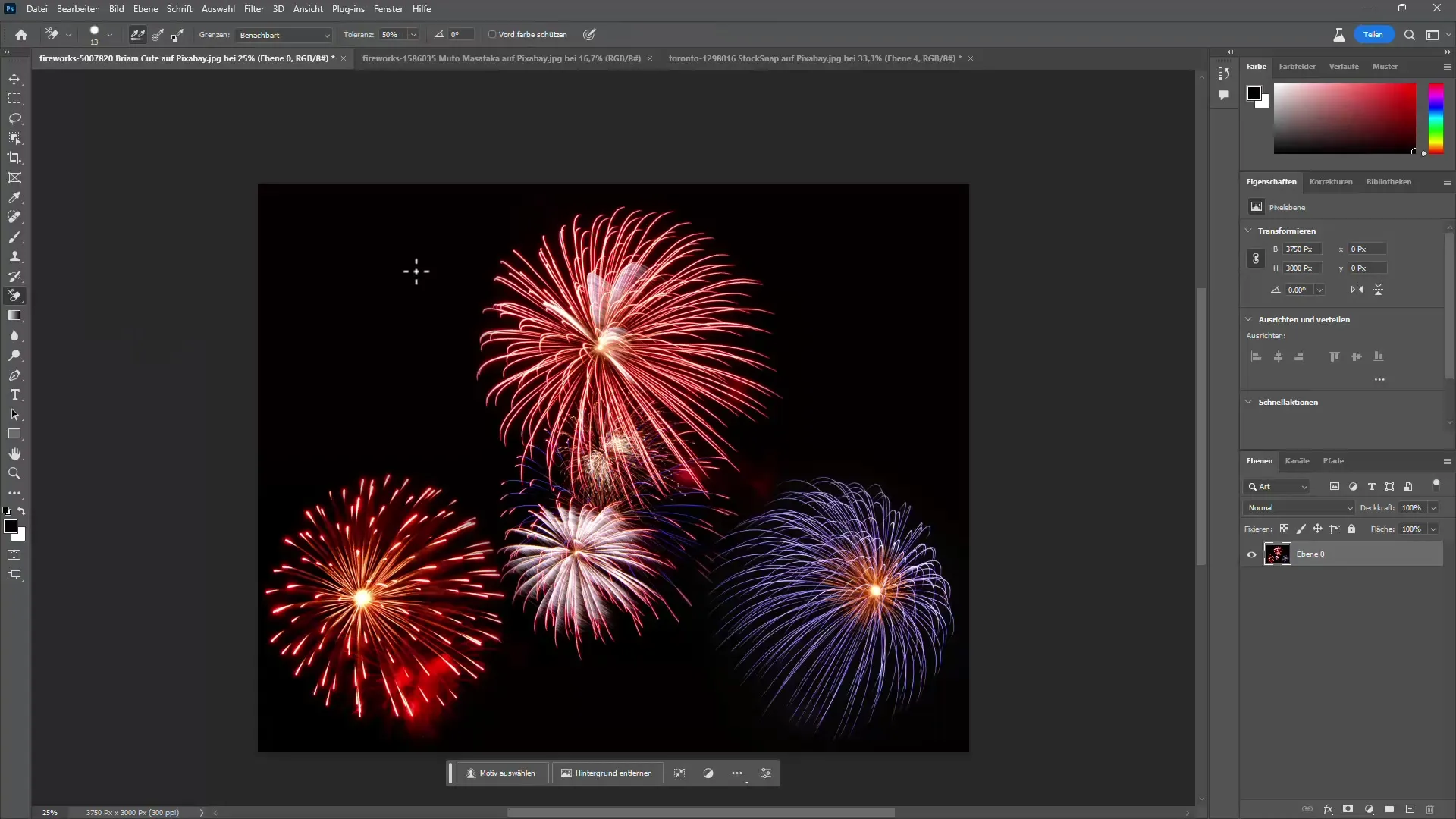This screenshot has height=819, width=1456.
Task: Choose background-swatch sampling option
Action: coord(177,34)
